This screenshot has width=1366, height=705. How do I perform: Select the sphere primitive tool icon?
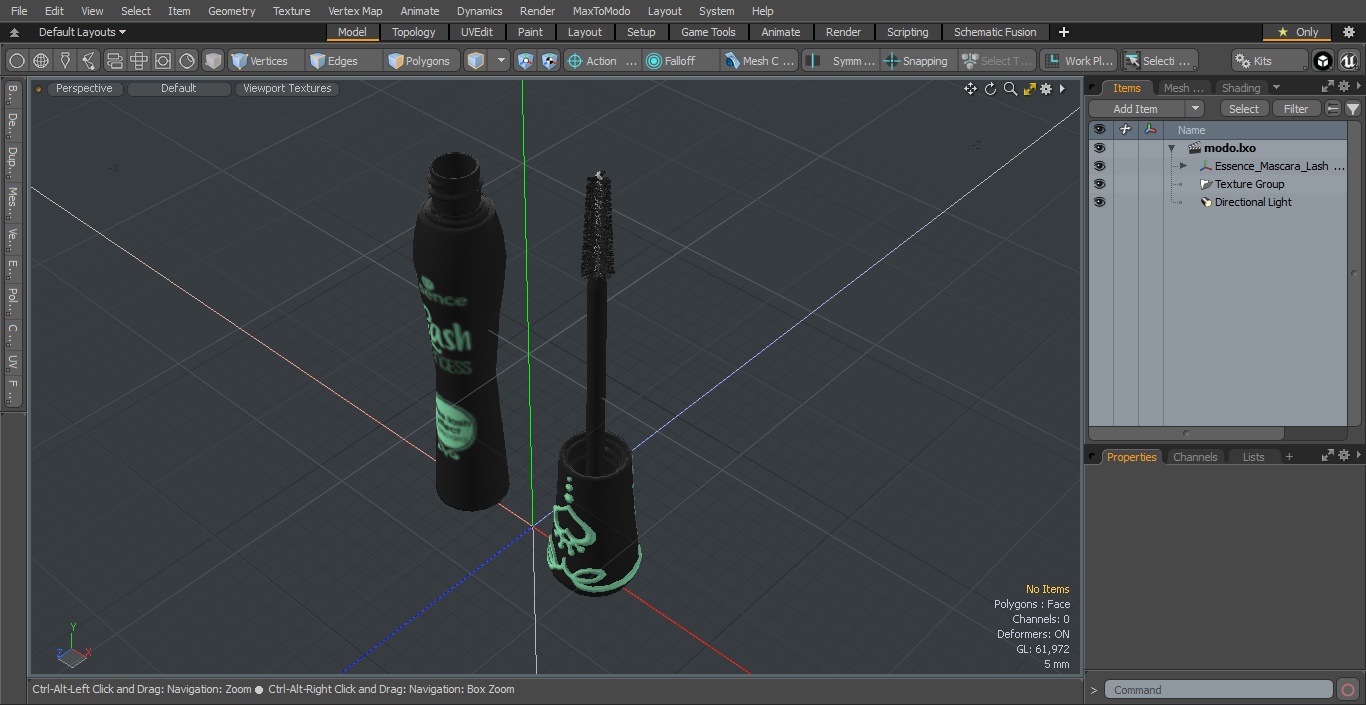click(17, 61)
